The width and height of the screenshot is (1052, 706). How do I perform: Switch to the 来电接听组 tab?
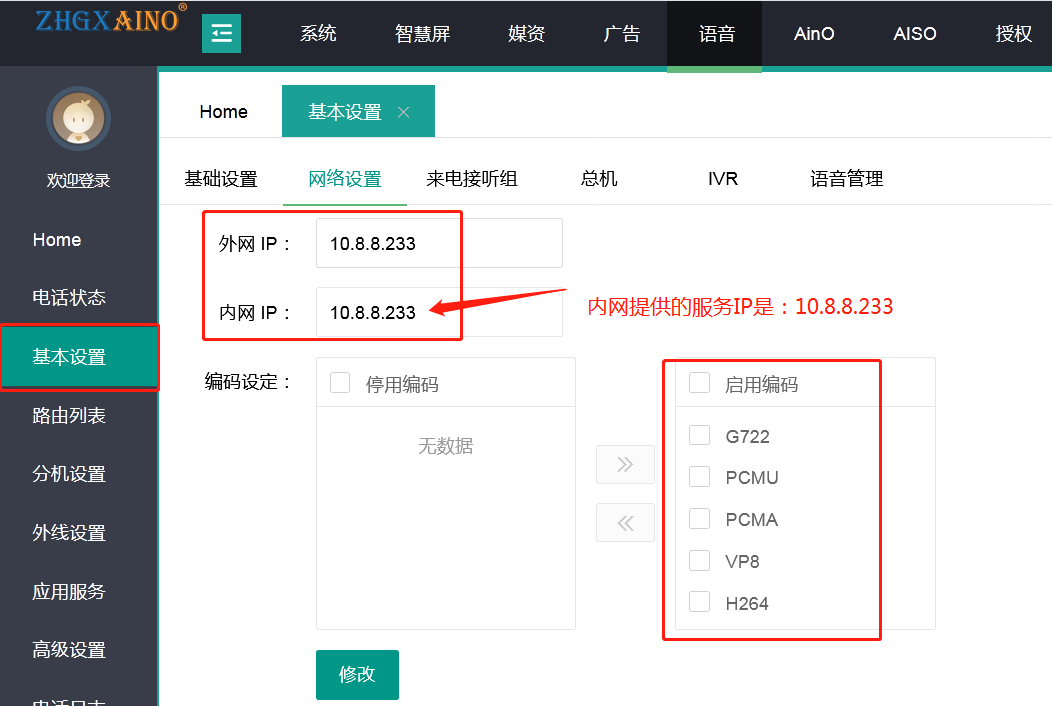[x=472, y=179]
